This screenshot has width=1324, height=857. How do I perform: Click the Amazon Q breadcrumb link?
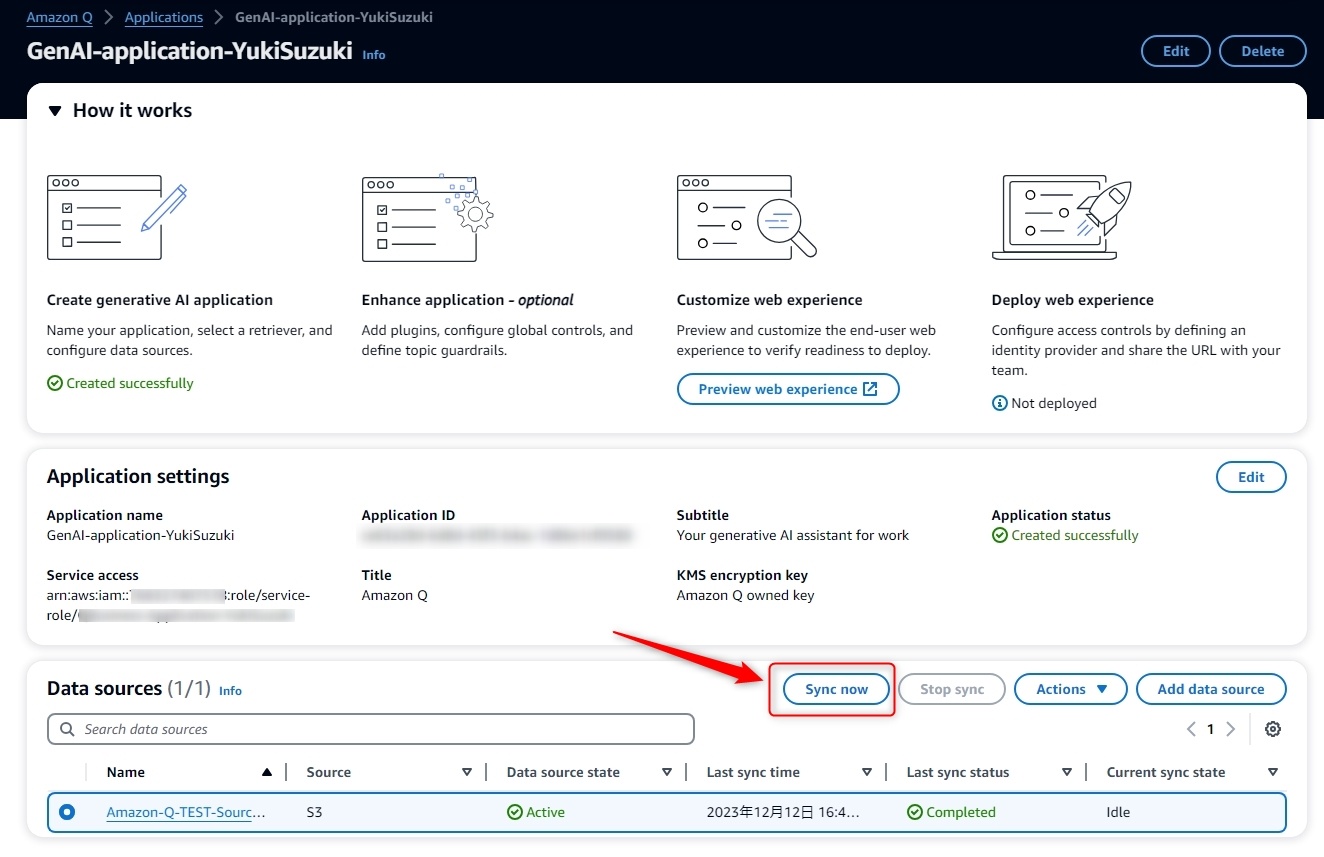tap(59, 17)
